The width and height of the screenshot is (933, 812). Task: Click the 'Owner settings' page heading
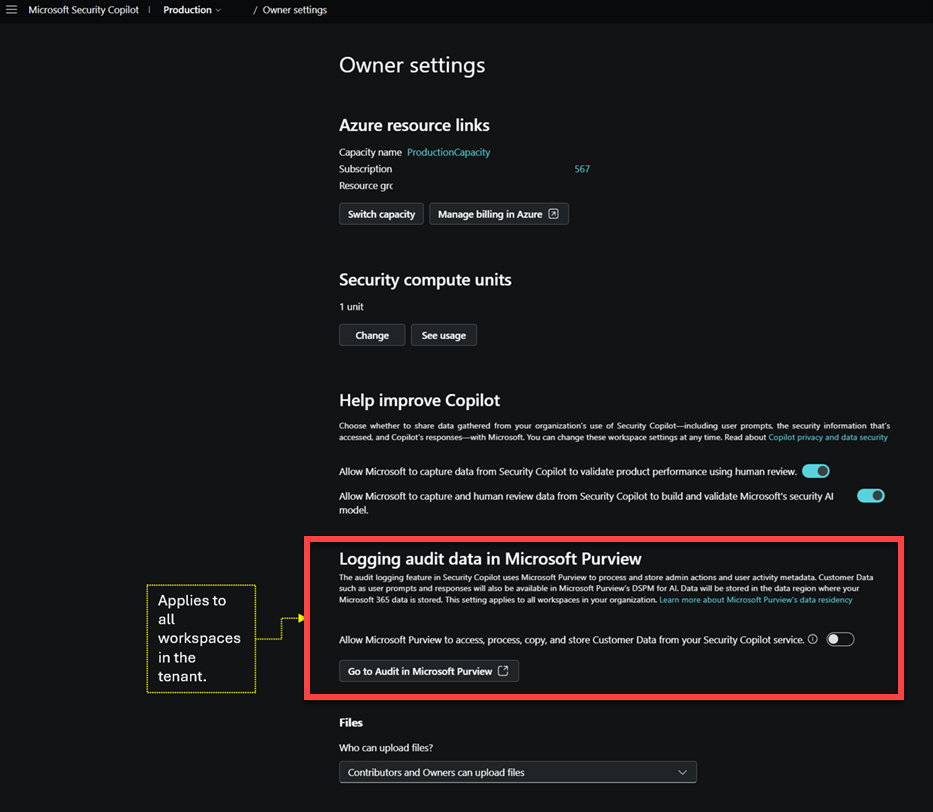click(x=412, y=65)
